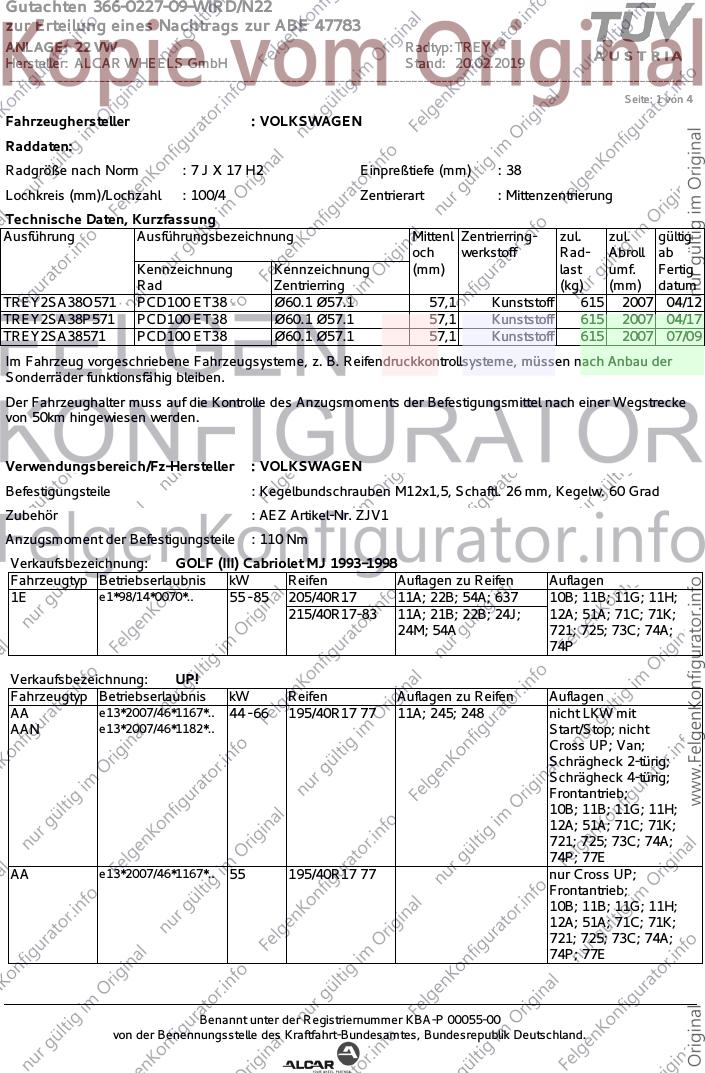
Task: Select the tyre size '205/40R17'
Action: [x=322, y=597]
